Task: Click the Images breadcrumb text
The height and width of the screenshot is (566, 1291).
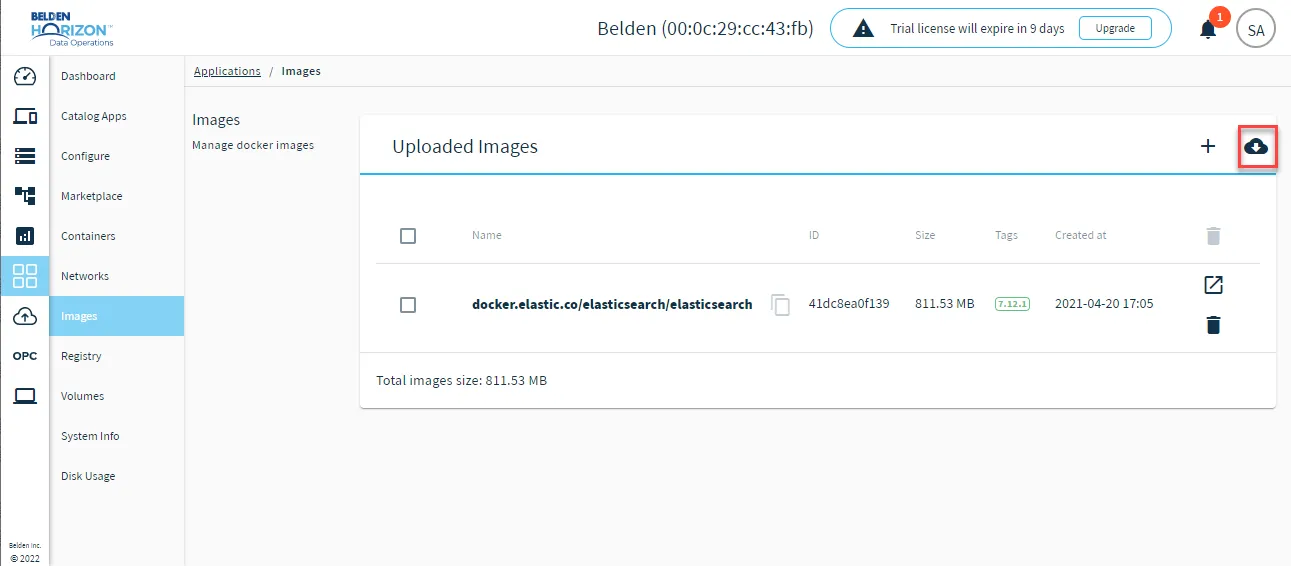Action: coord(301,71)
